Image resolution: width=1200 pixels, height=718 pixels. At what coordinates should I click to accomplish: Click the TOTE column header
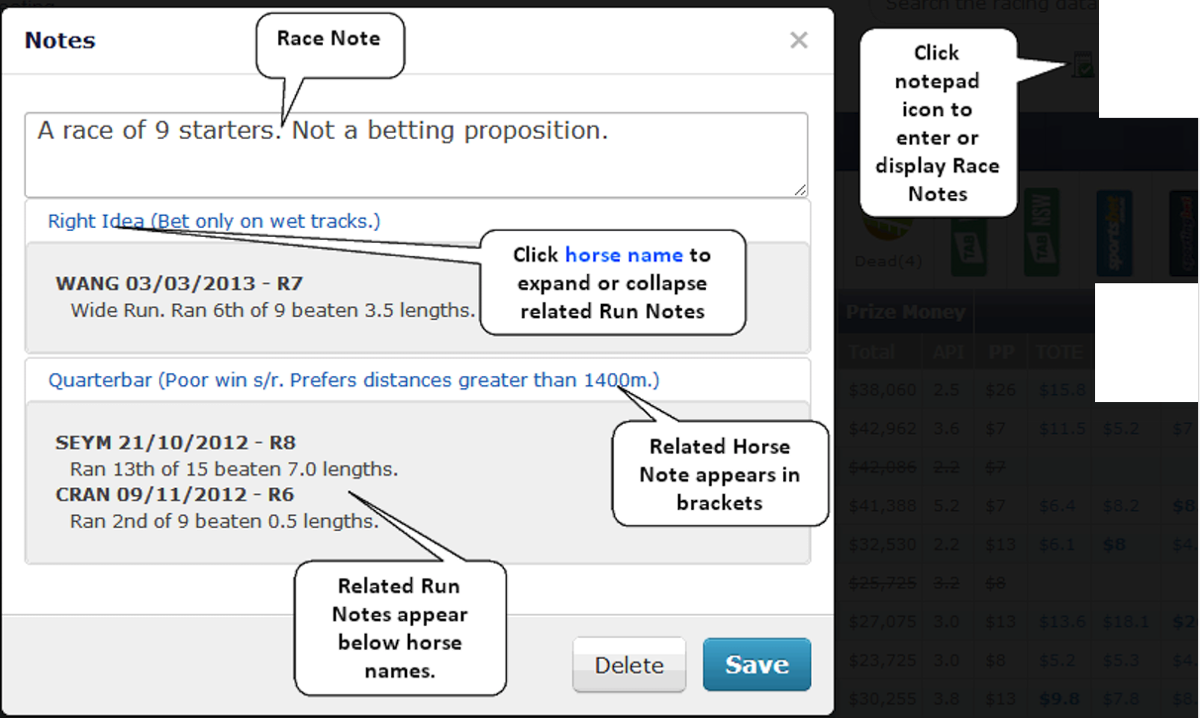[1059, 352]
